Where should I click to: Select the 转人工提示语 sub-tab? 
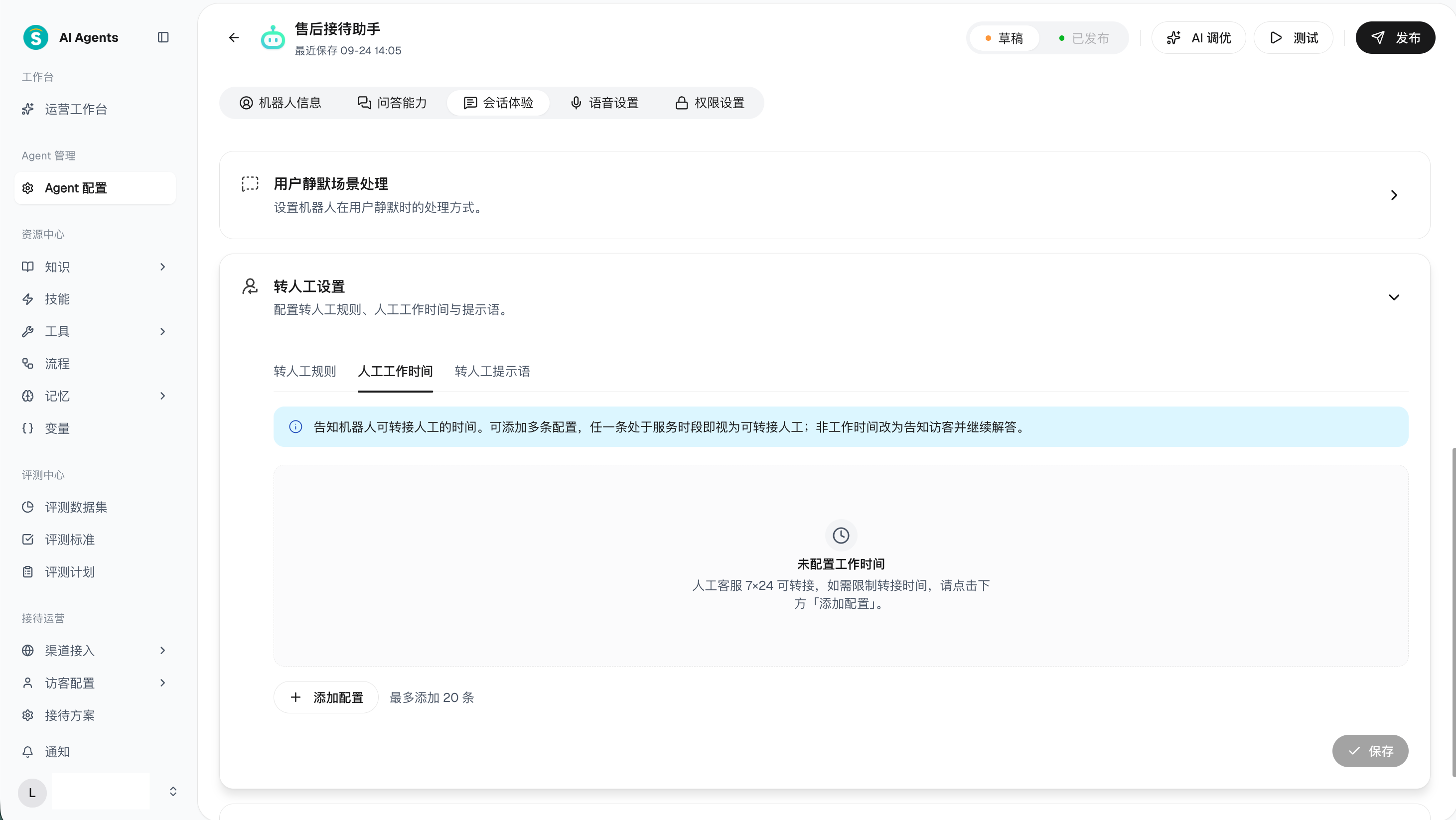(492, 371)
